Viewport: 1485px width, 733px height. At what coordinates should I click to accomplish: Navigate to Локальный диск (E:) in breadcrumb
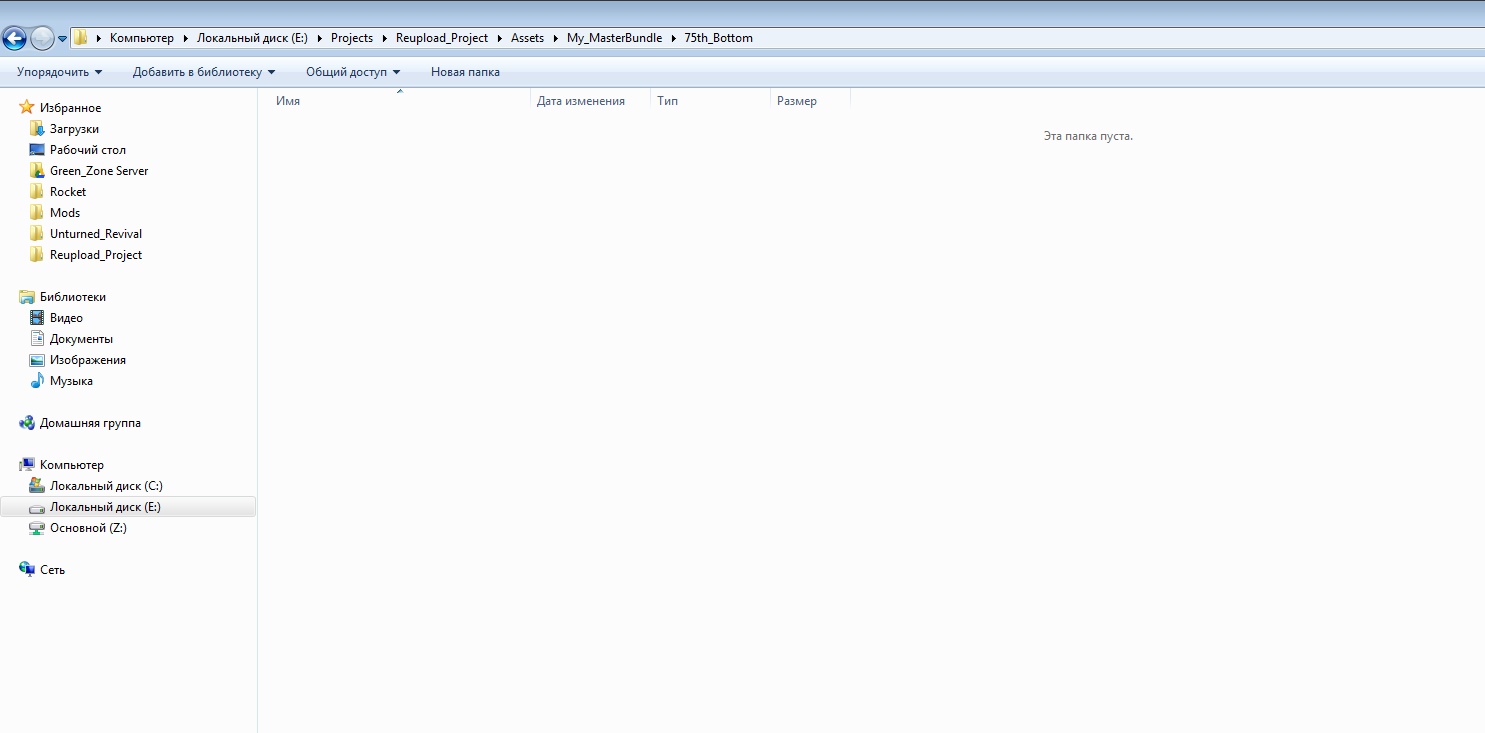[253, 38]
